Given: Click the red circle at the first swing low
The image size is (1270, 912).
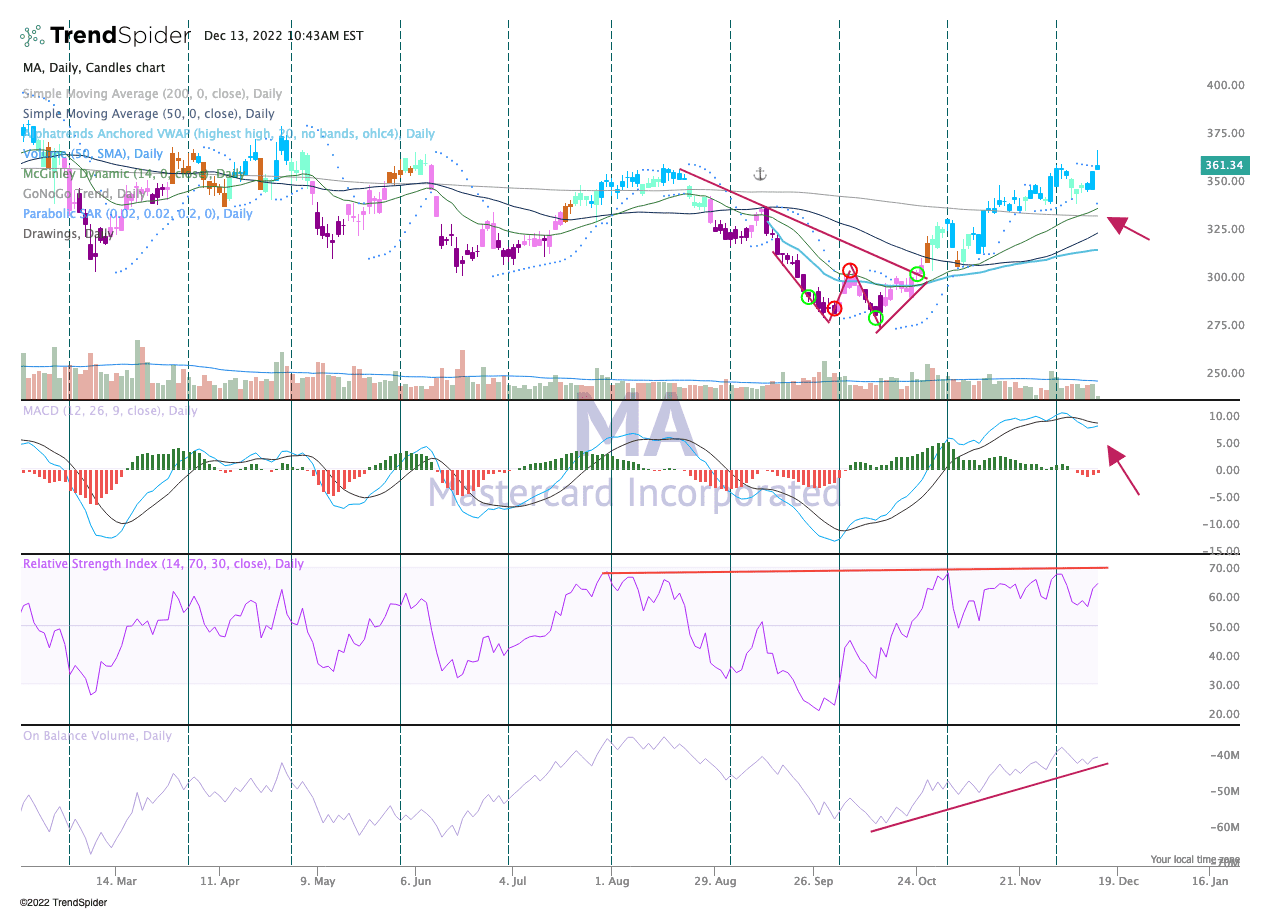Looking at the screenshot, I should [x=834, y=308].
